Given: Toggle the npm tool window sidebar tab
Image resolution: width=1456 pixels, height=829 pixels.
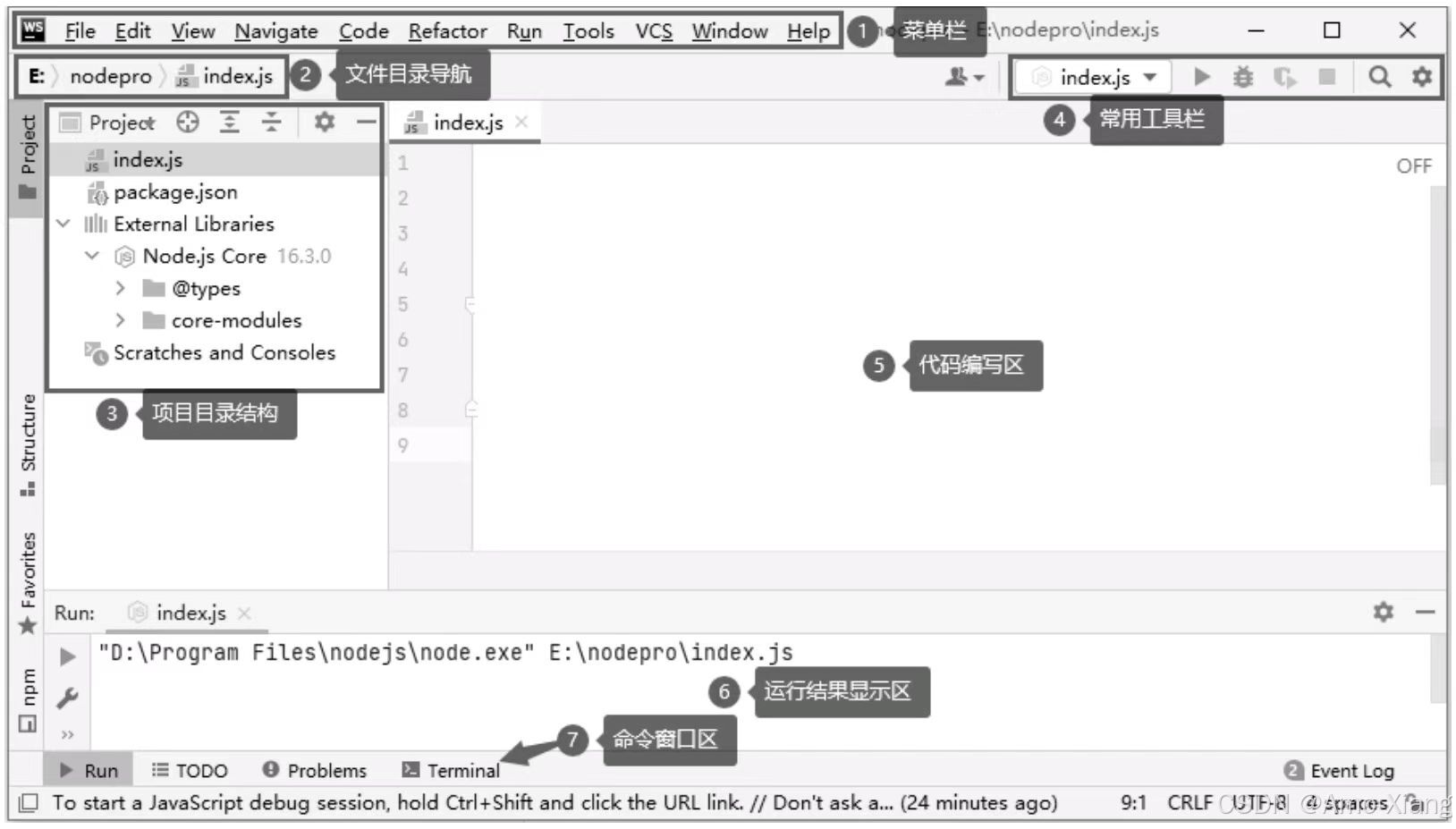Looking at the screenshot, I should 28,700.
